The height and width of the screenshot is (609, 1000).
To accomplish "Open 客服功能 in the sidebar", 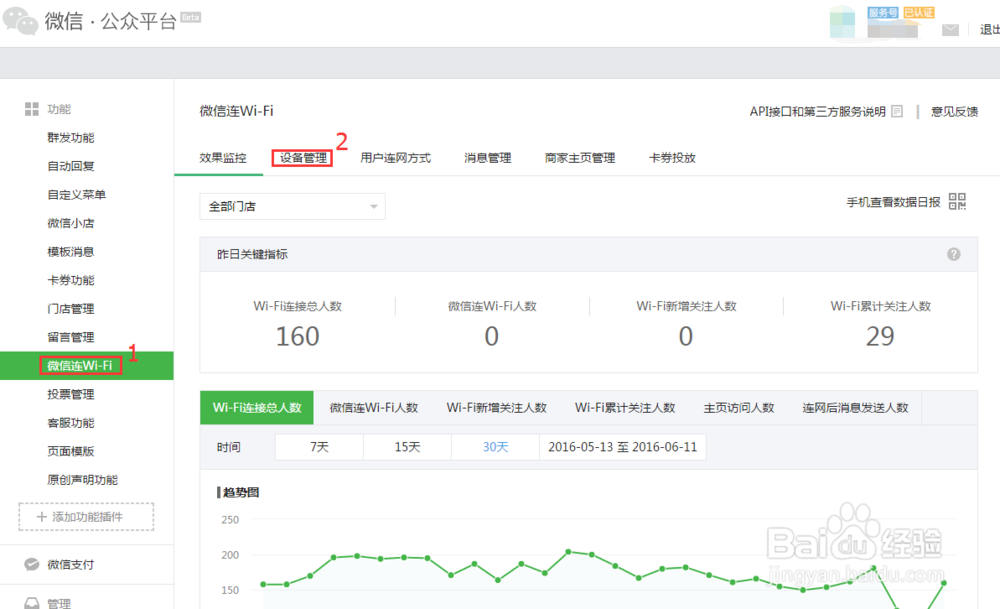I will click(71, 423).
